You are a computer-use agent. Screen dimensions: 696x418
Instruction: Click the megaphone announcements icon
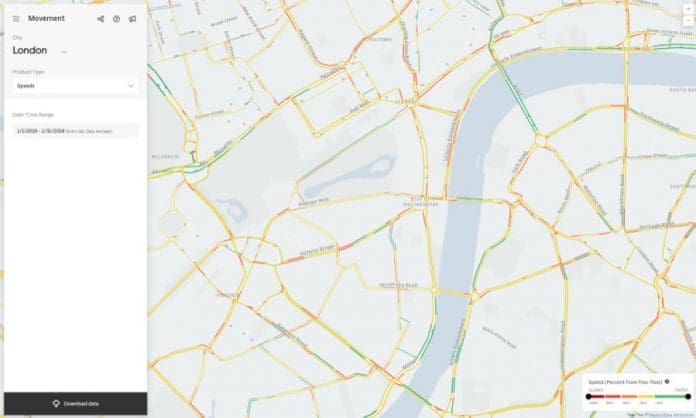click(x=132, y=19)
